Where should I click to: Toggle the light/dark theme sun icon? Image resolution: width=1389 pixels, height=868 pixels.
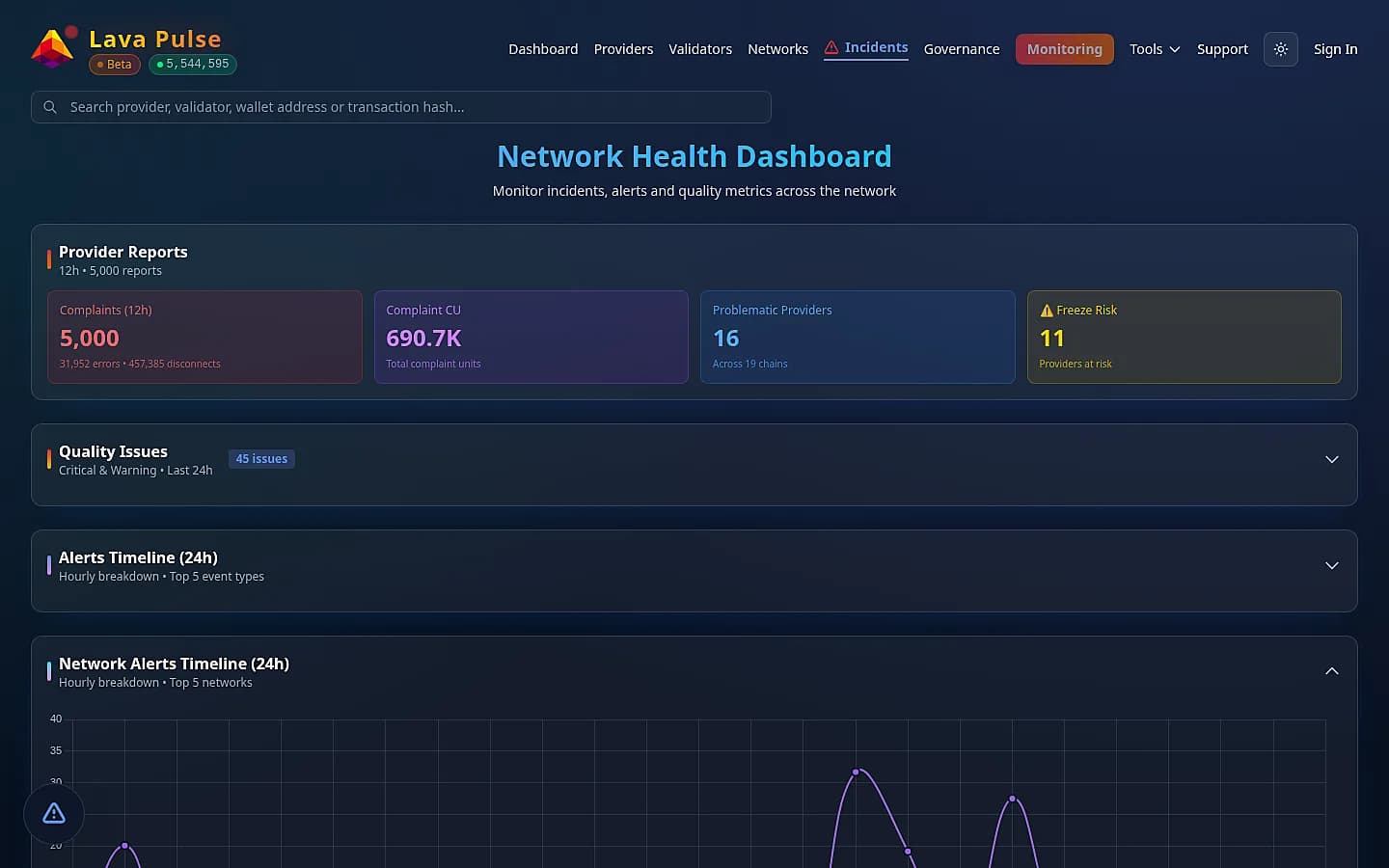point(1281,49)
